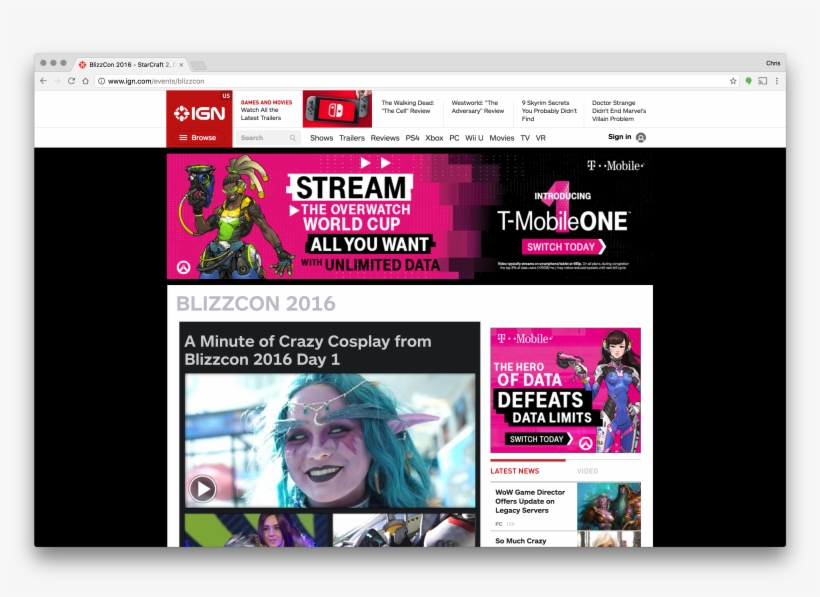Viewport: 820px width, 597px height.
Task: Click the Sign in link
Action: (x=619, y=137)
